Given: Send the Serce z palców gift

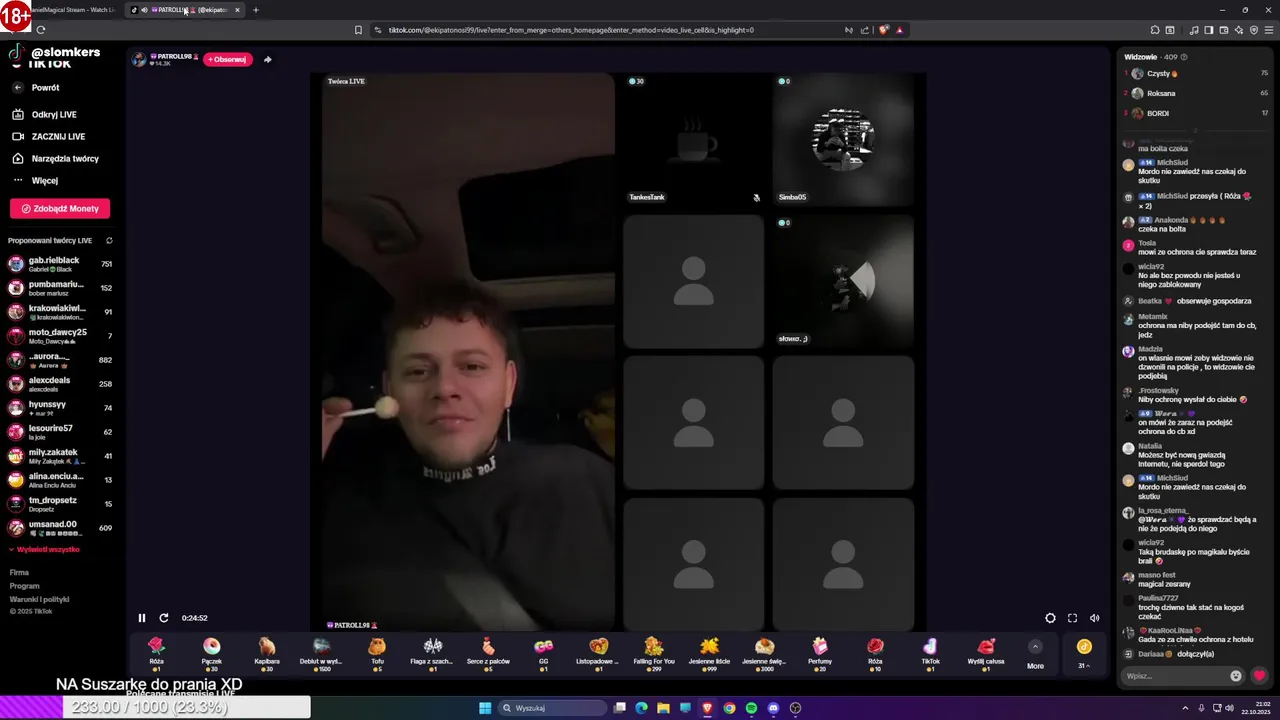Looking at the screenshot, I should [x=488, y=653].
